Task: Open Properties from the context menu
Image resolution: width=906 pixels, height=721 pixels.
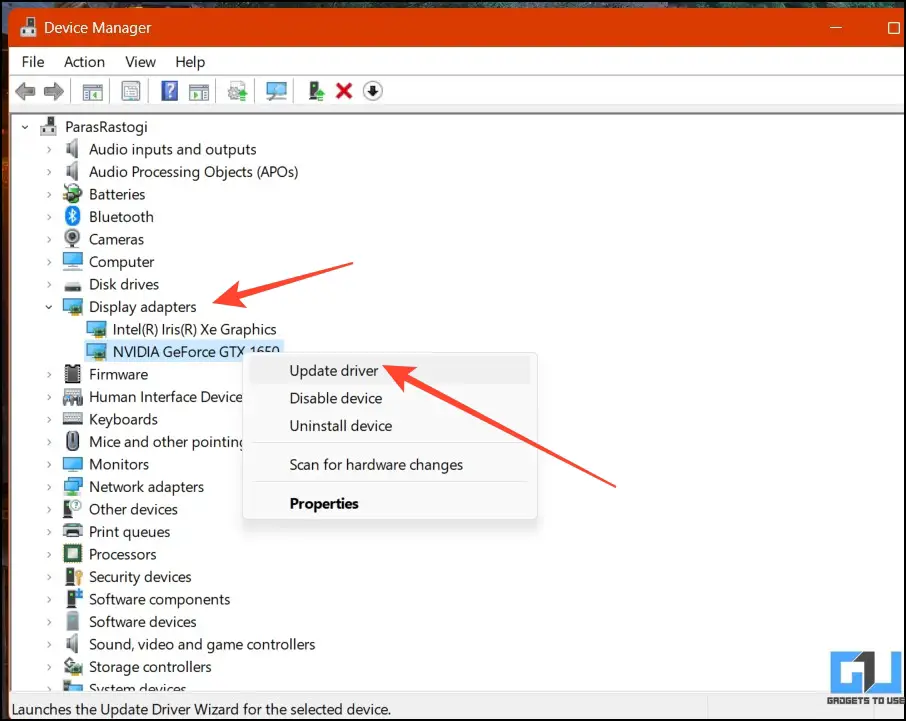Action: [x=390, y=503]
